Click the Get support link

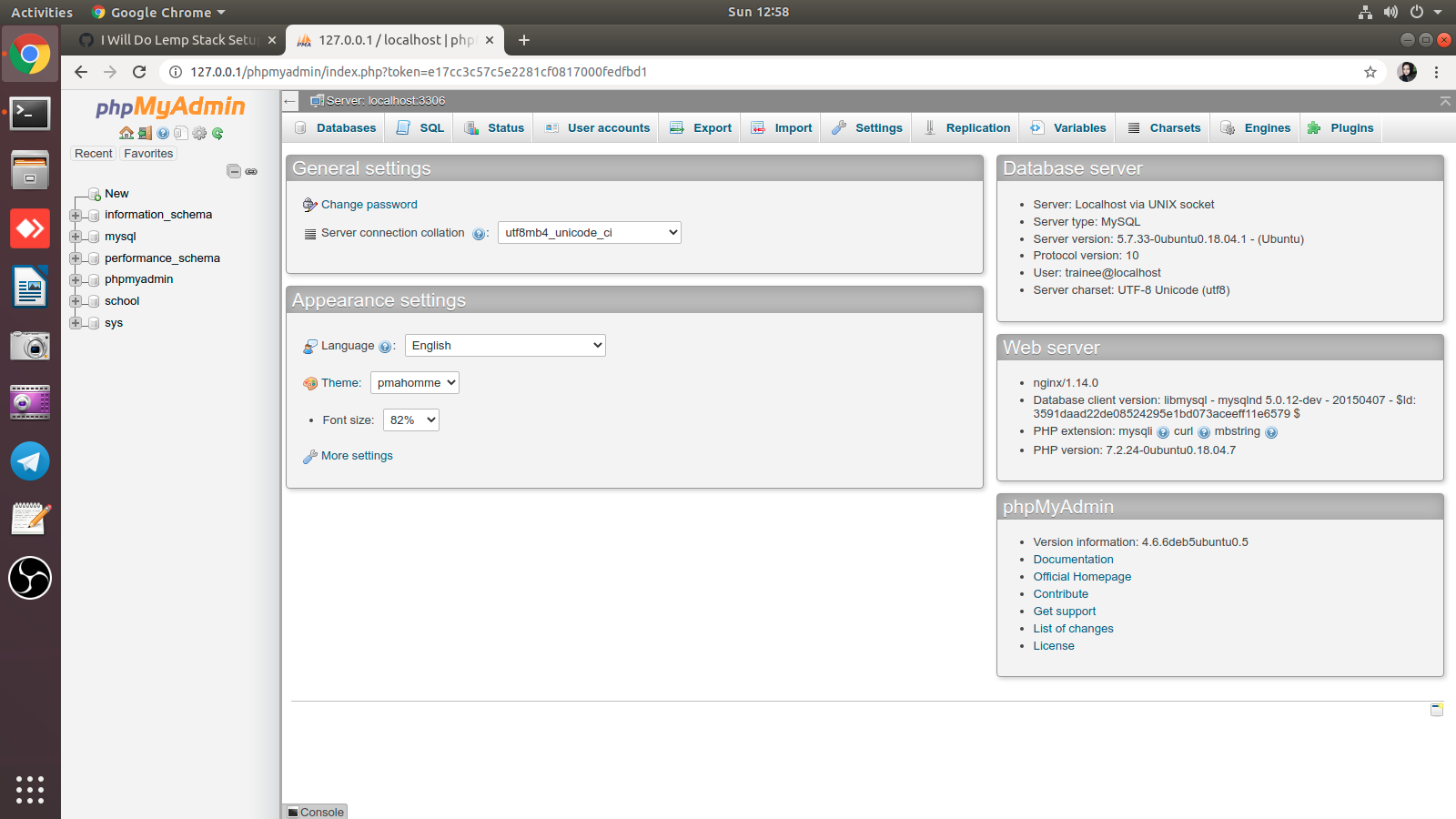[x=1064, y=612]
